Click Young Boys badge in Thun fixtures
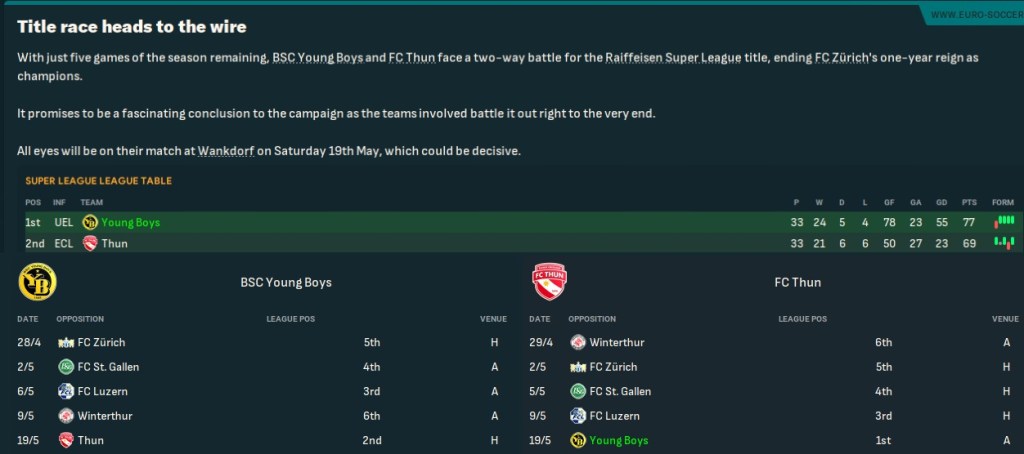1024x454 pixels. pyautogui.click(x=577, y=440)
